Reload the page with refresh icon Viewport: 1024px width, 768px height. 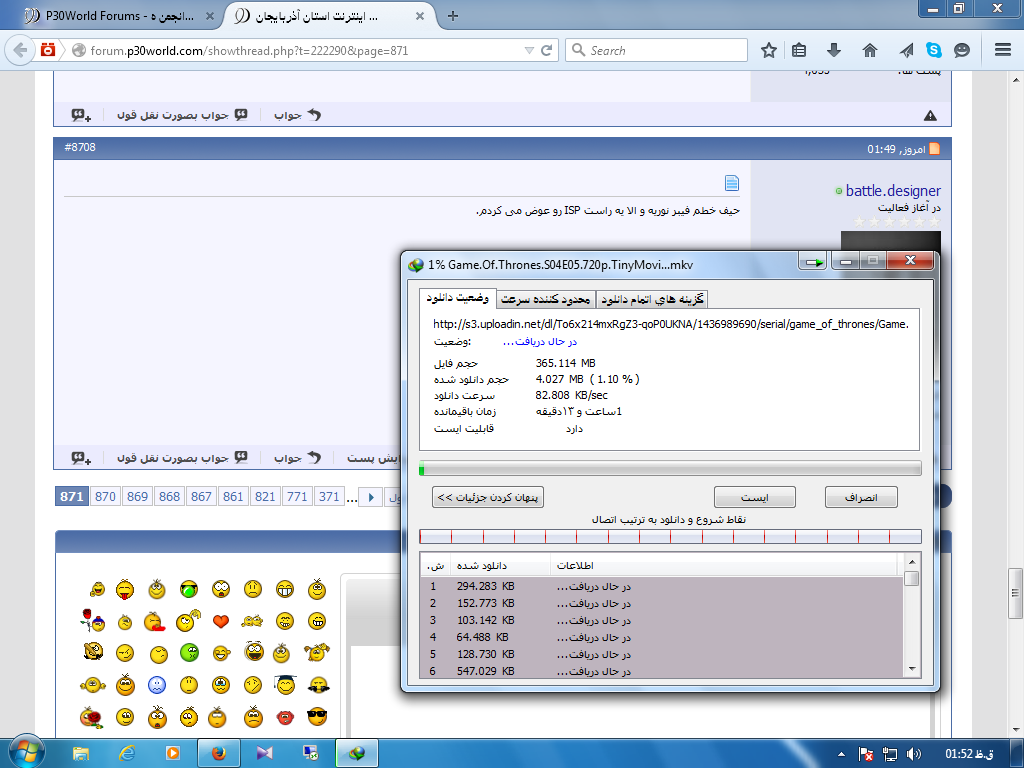[x=547, y=50]
